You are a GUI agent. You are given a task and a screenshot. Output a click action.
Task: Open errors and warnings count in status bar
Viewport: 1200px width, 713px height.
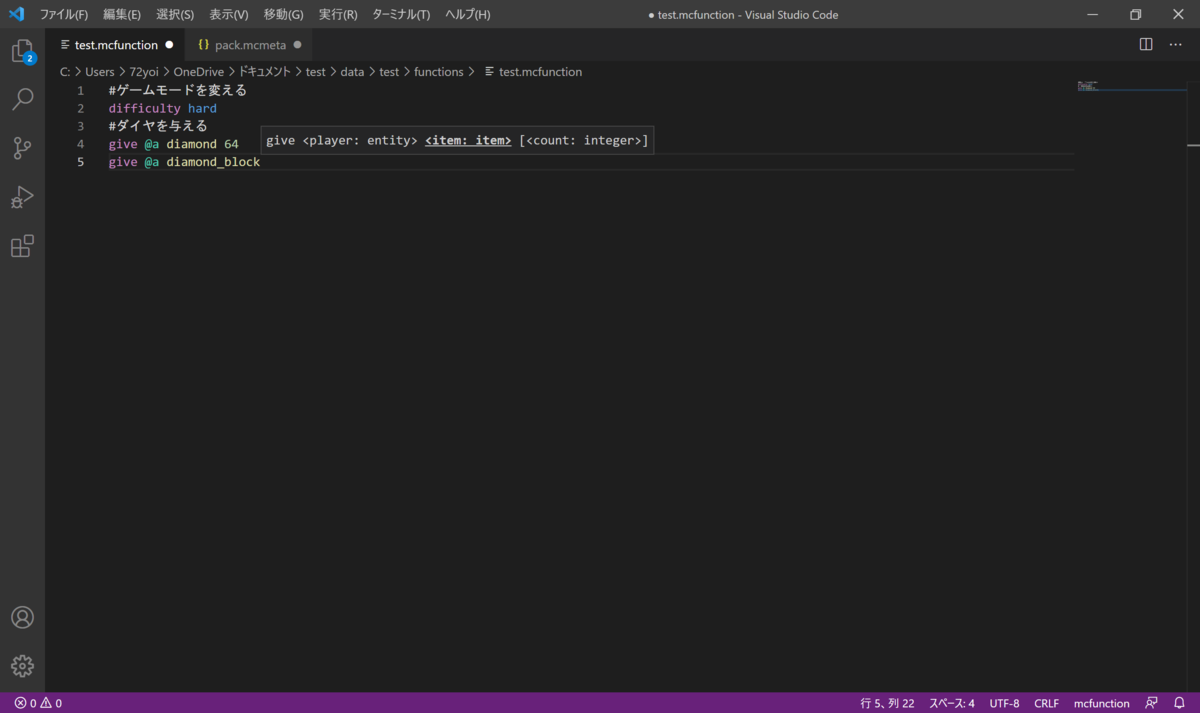pos(38,703)
